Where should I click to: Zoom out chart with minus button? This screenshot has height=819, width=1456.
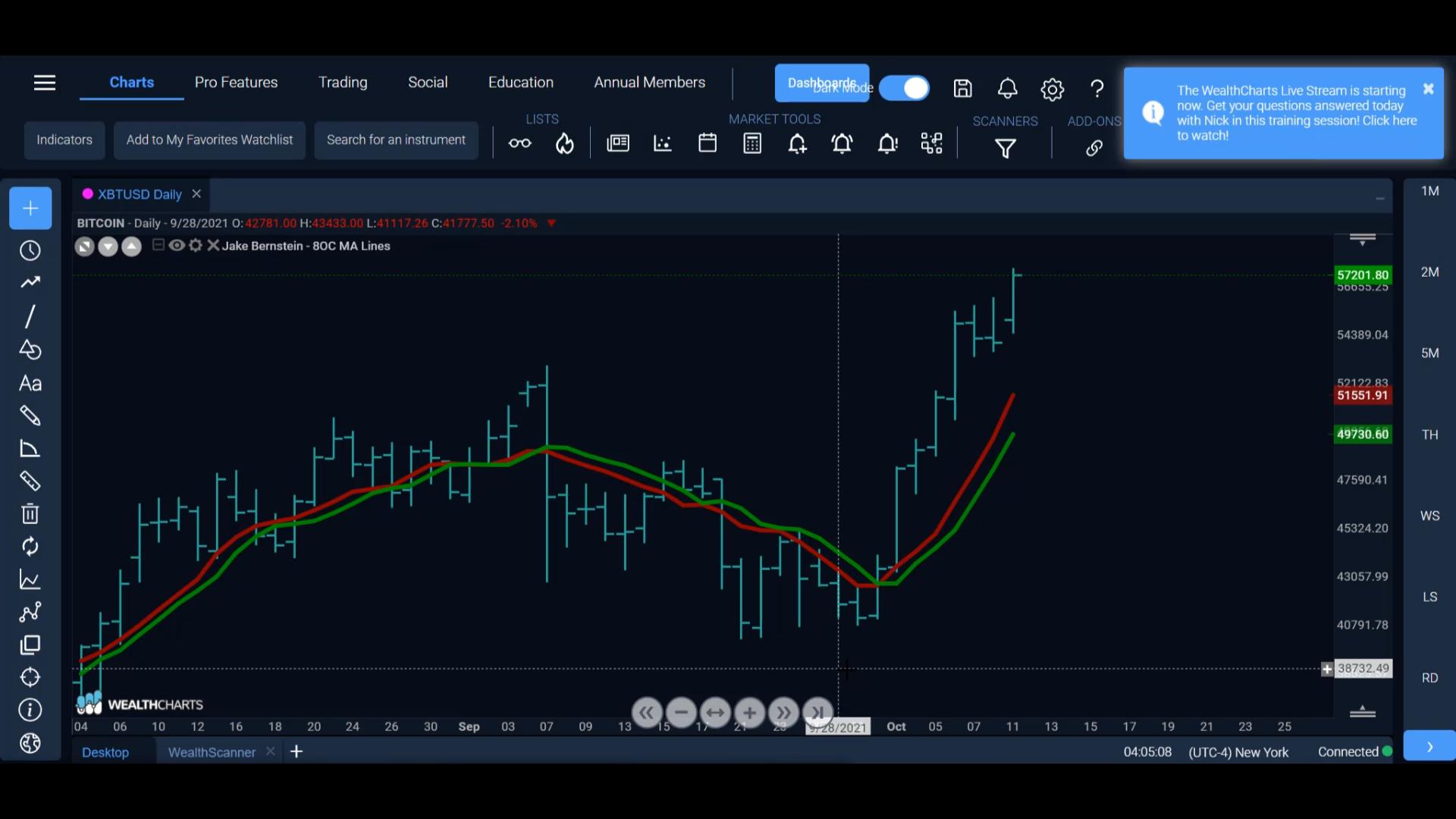click(x=681, y=713)
